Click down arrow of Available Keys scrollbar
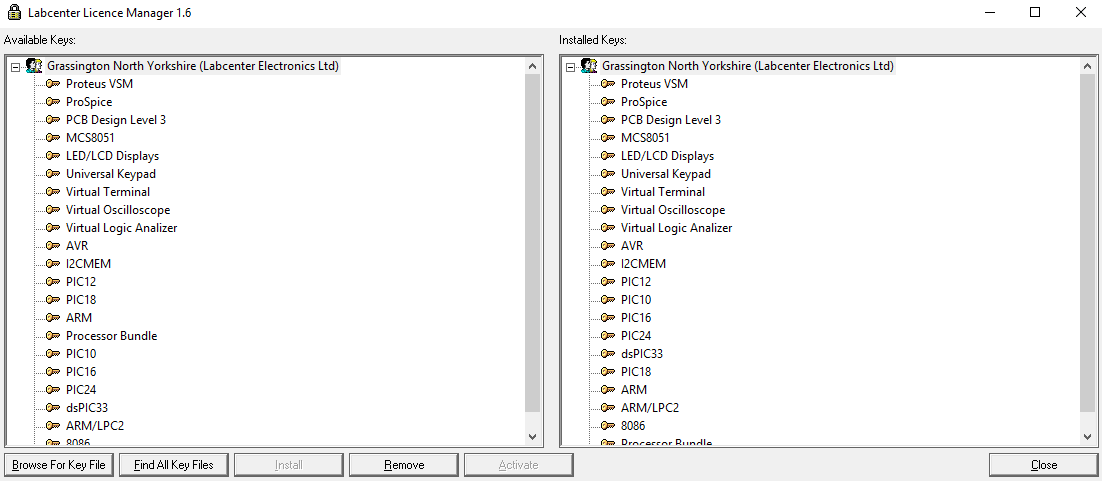 click(532, 436)
